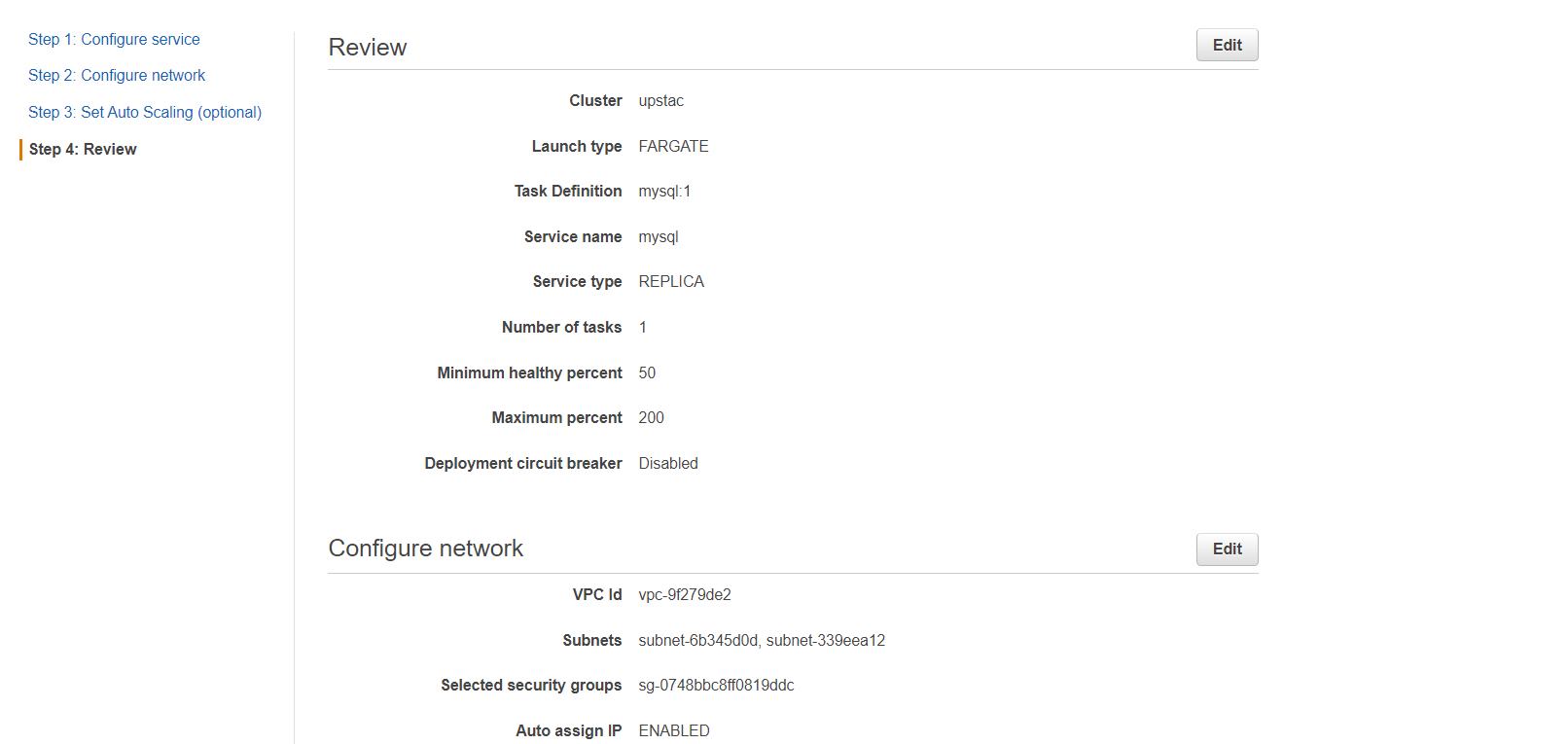Select Step 4: Review in sidebar

[x=83, y=149]
